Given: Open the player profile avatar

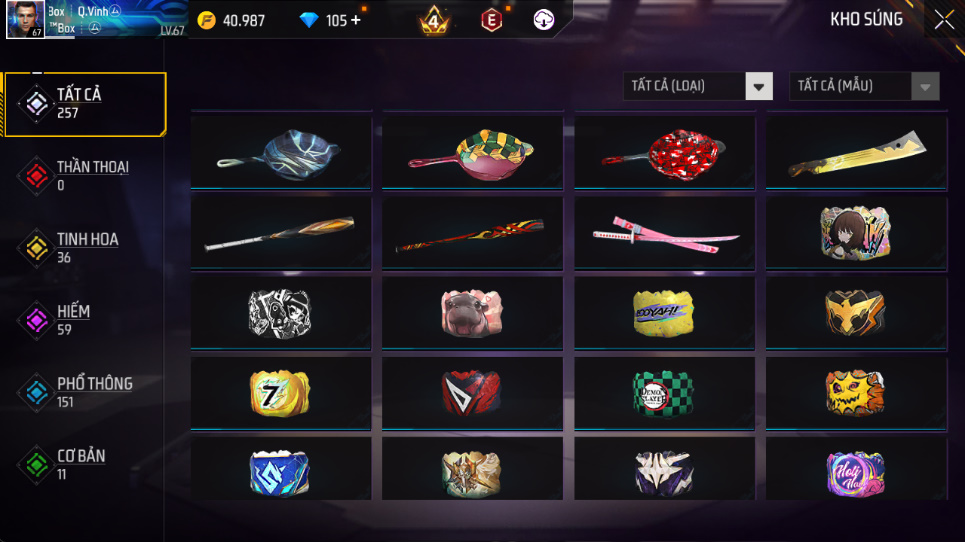Looking at the screenshot, I should (x=25, y=19).
